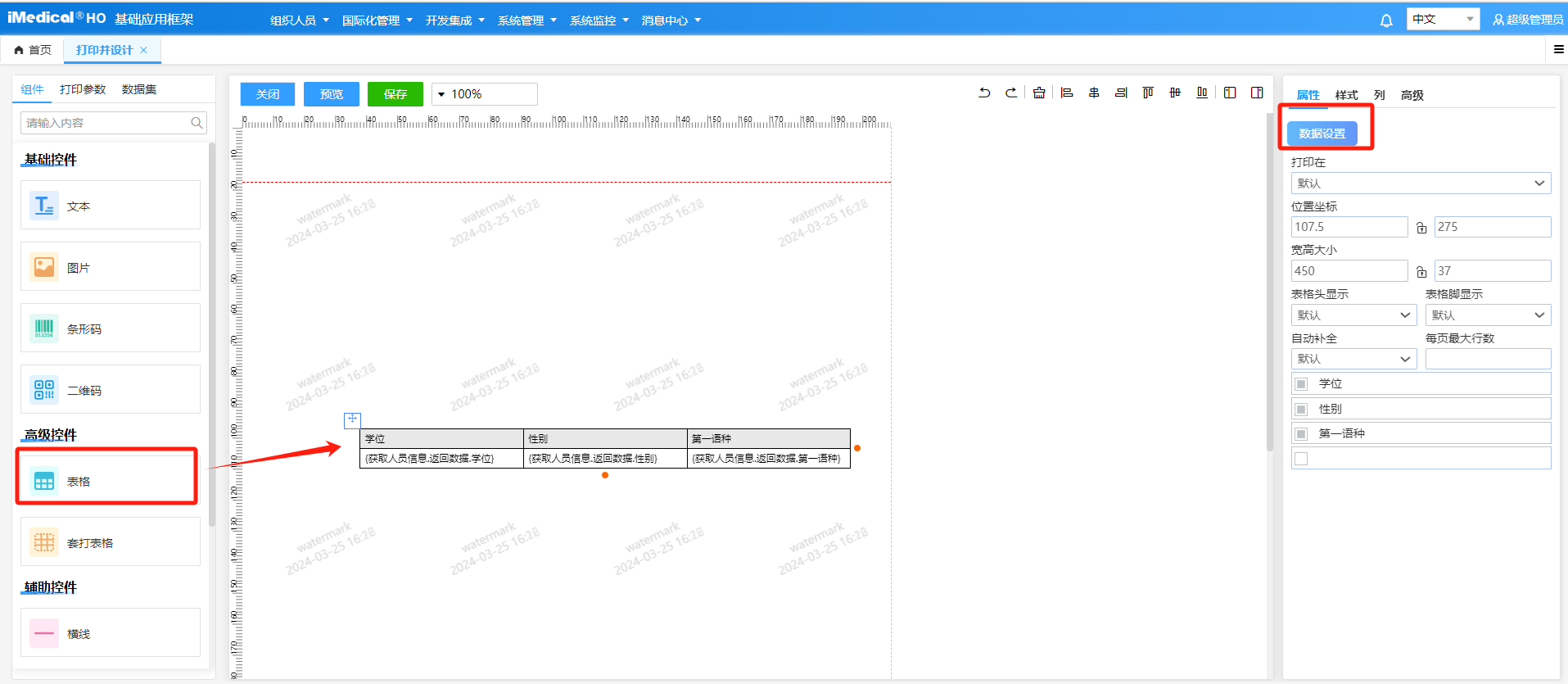Toggle the 第一语种 column checkbox

pyautogui.click(x=1301, y=433)
